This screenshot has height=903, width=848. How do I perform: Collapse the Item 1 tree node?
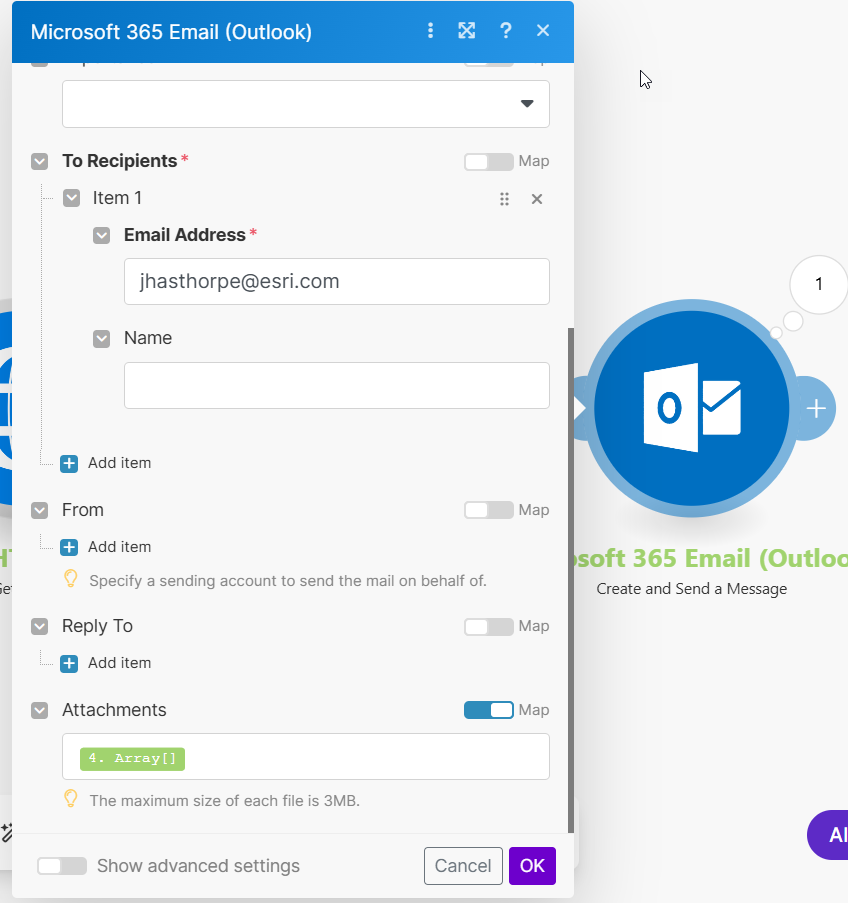[x=71, y=198]
